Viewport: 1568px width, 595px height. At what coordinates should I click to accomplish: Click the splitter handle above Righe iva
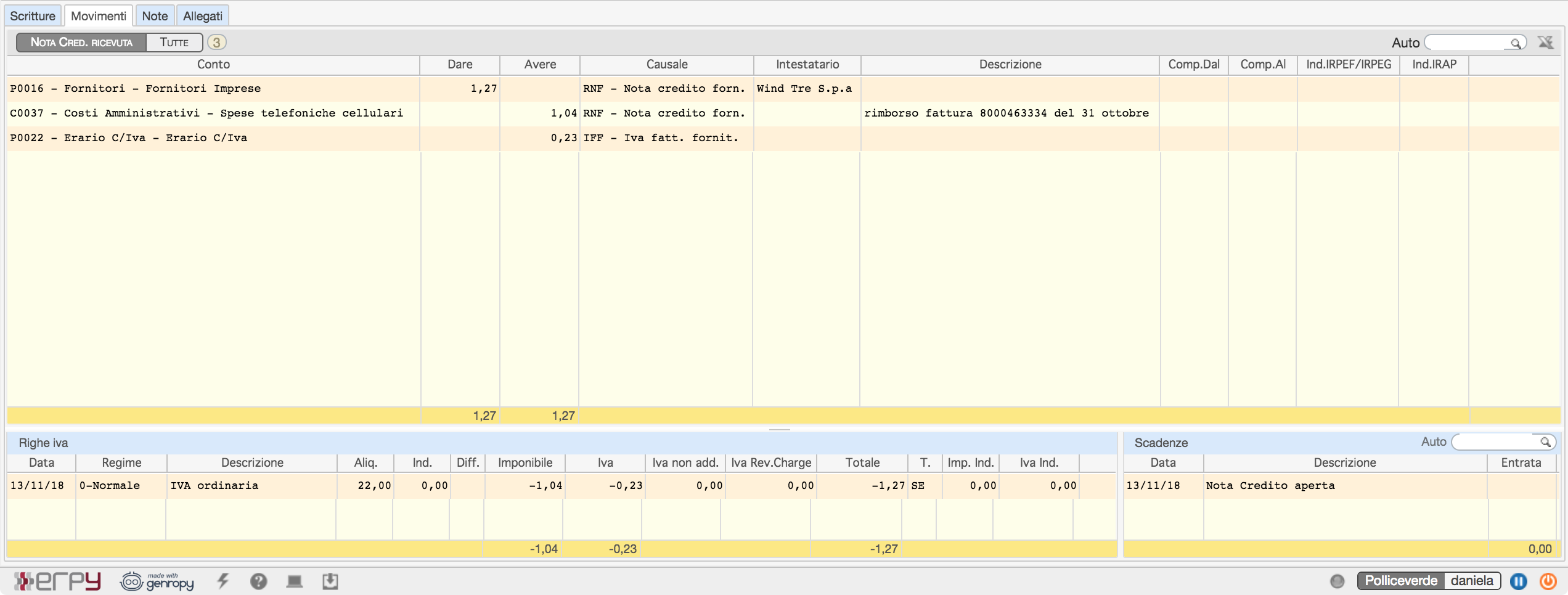pos(780,429)
